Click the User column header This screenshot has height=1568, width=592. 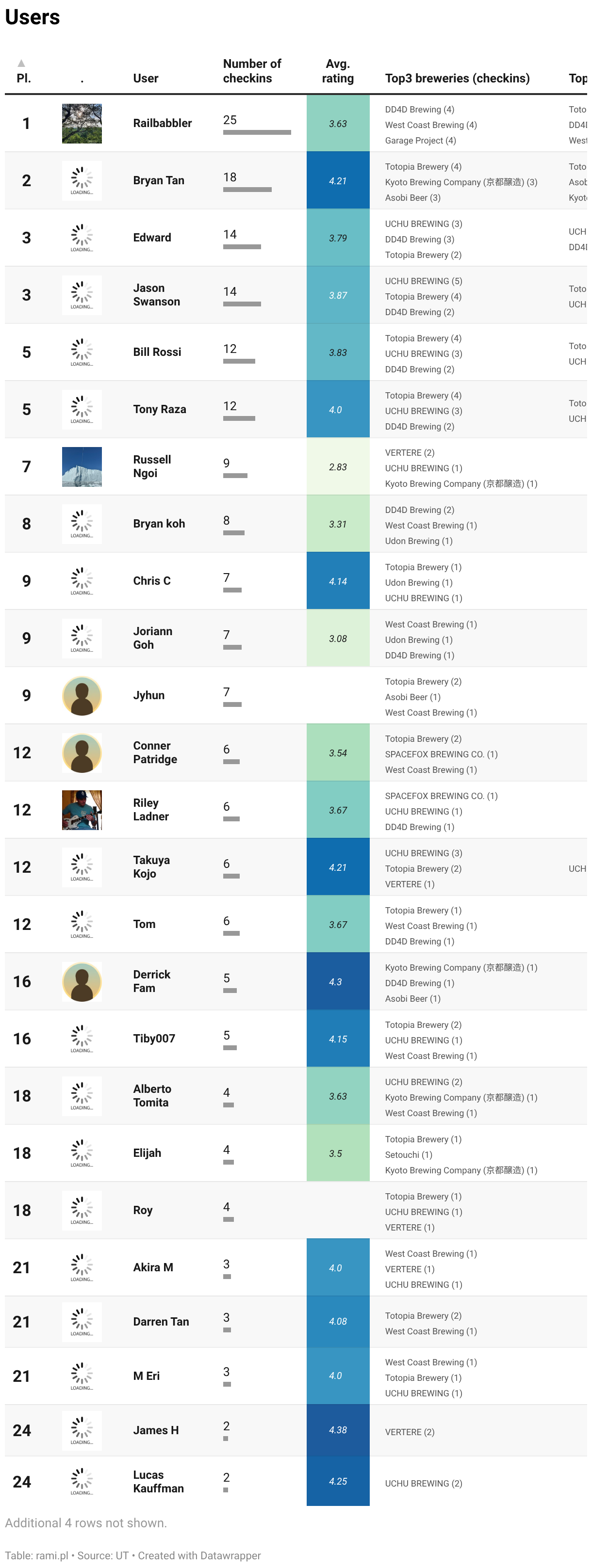pyautogui.click(x=146, y=79)
